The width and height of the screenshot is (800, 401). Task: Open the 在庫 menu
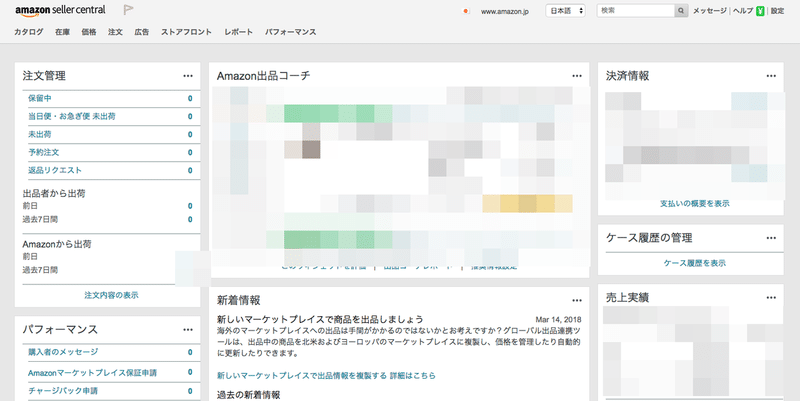pyautogui.click(x=62, y=32)
